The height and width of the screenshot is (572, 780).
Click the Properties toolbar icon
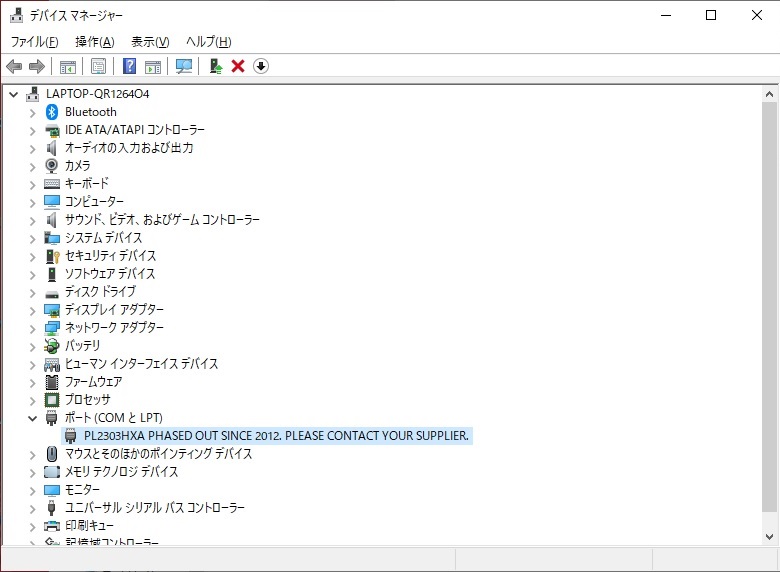(x=99, y=66)
